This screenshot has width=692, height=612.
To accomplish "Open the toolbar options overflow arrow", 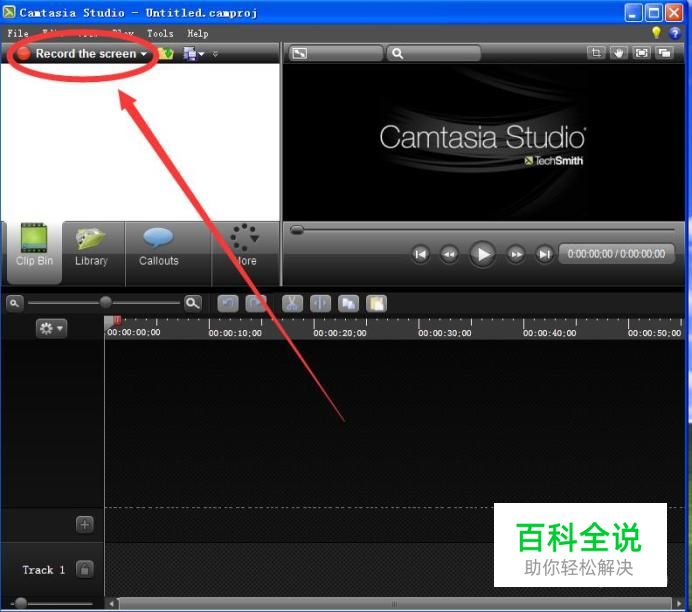I will (215, 54).
